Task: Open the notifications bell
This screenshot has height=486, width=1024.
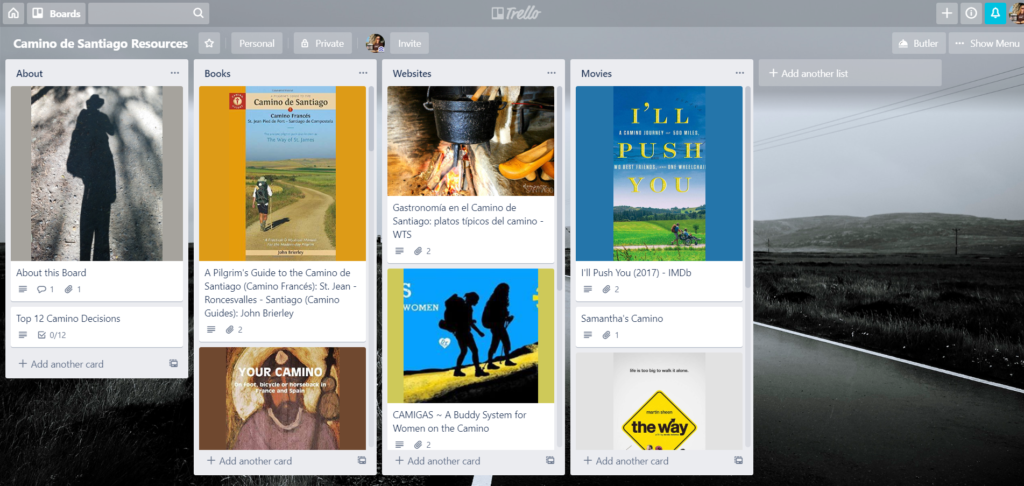Action: coord(995,13)
